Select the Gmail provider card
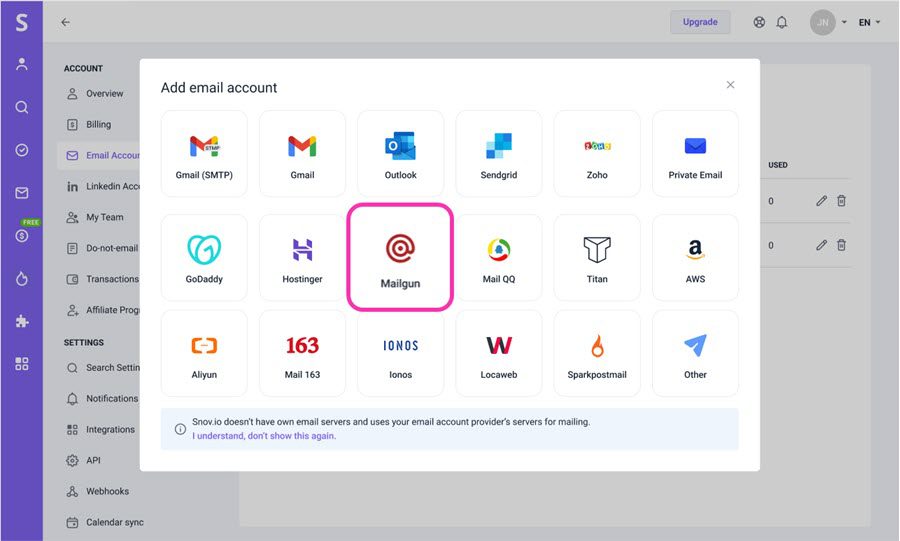This screenshot has height=541, width=900. pyautogui.click(x=302, y=154)
